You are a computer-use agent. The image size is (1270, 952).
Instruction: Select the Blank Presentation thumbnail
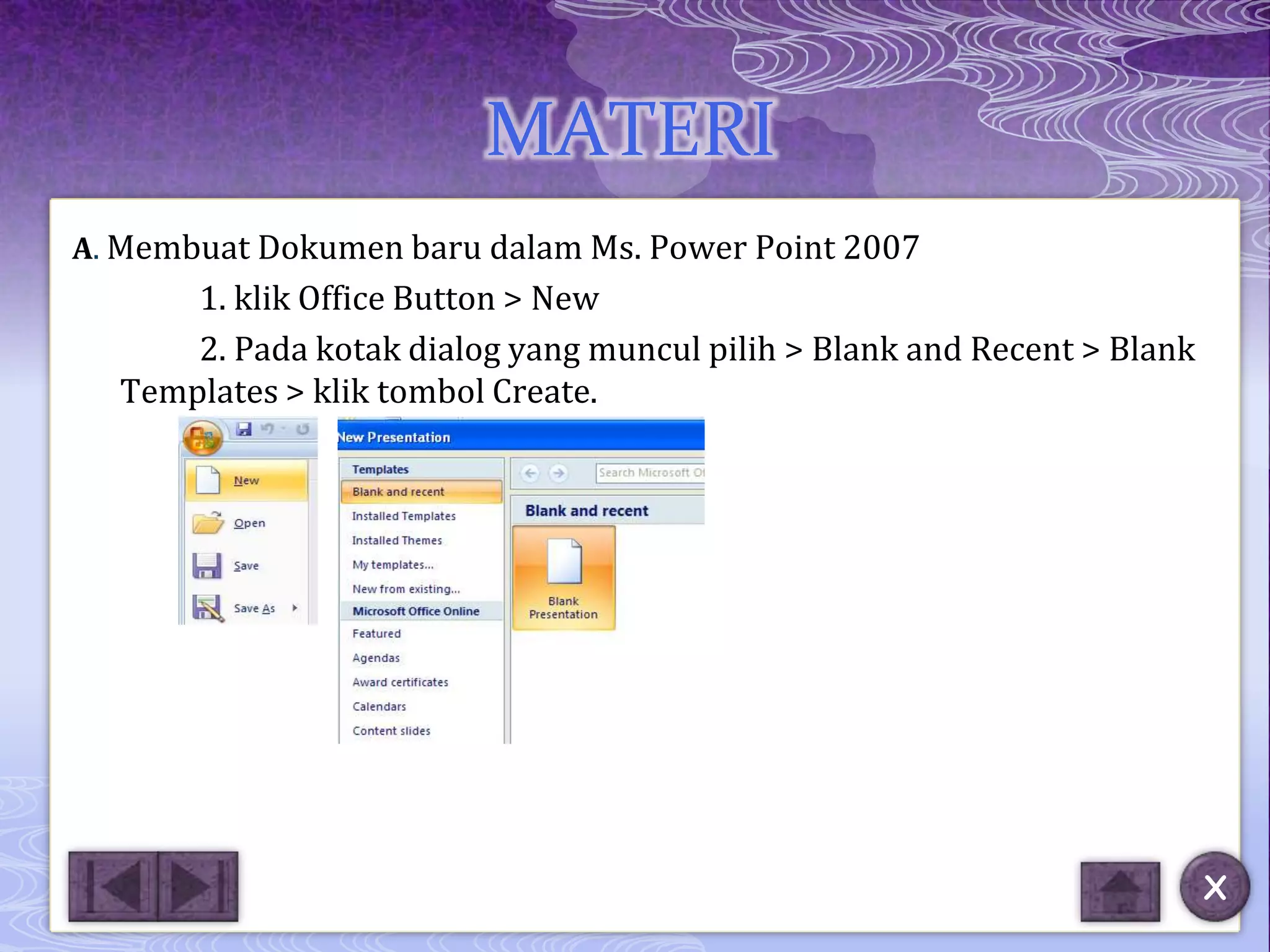pyautogui.click(x=564, y=578)
